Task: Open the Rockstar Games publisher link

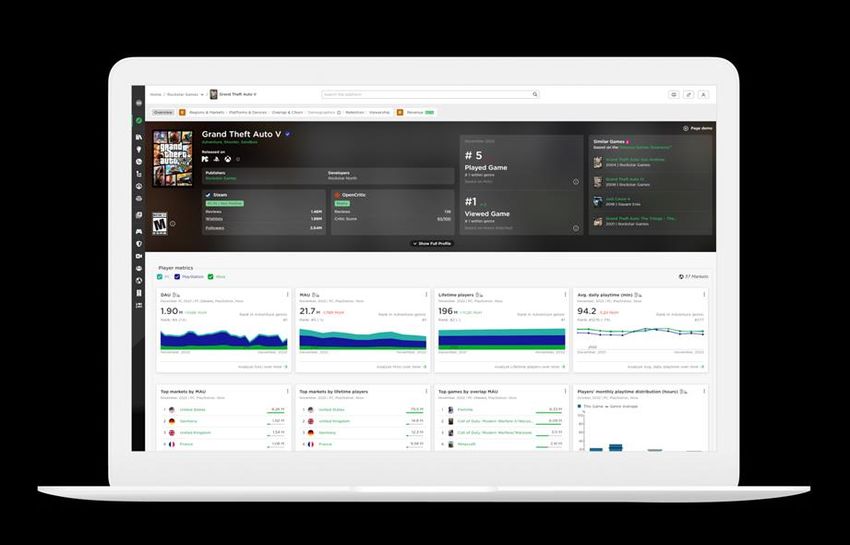Action: pyautogui.click(x=221, y=178)
